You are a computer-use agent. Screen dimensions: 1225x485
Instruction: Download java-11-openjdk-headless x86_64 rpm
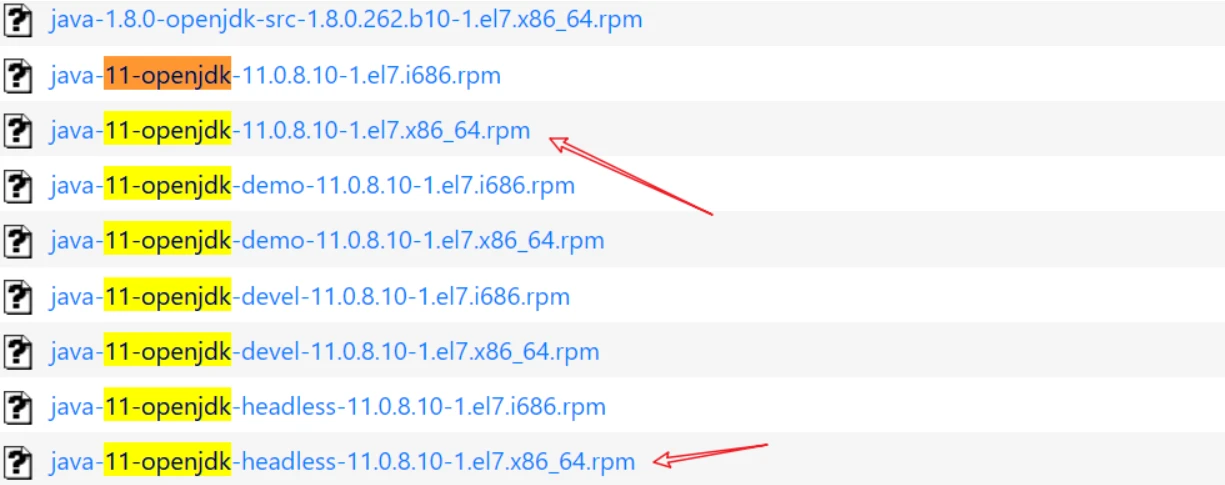[343, 461]
